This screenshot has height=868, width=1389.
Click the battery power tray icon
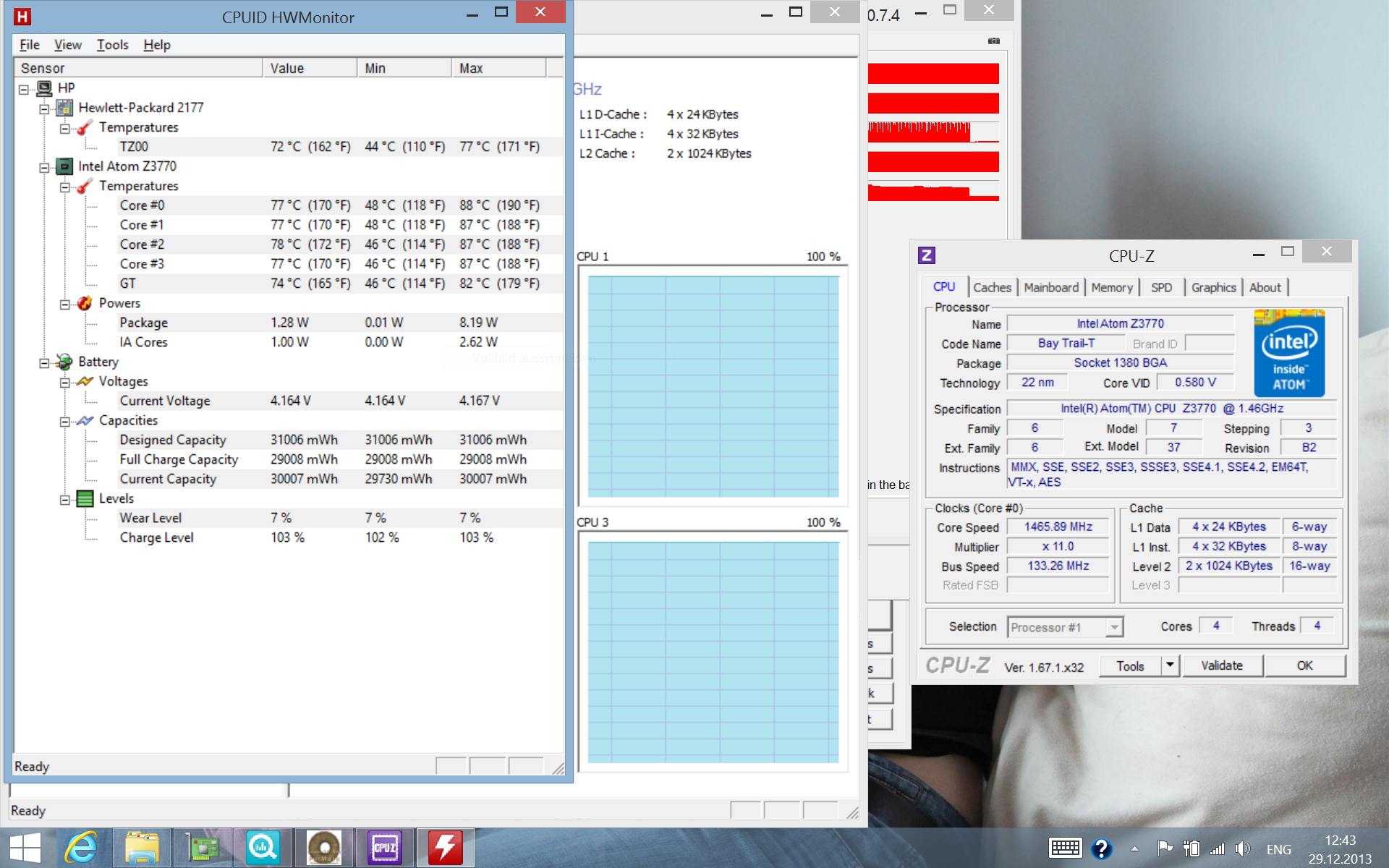click(1192, 848)
